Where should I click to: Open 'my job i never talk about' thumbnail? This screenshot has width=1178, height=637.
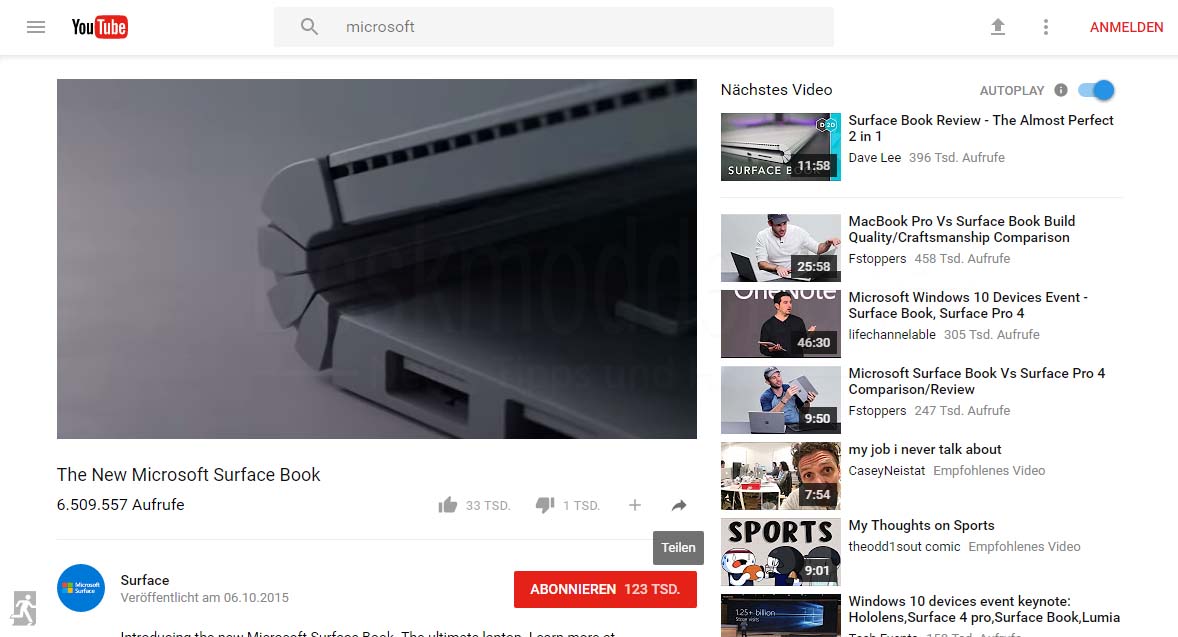coord(781,476)
